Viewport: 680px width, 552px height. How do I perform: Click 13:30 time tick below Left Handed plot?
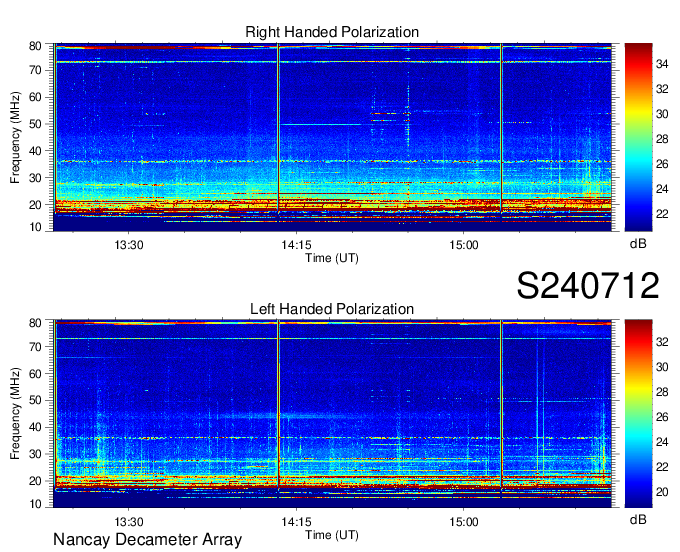[129, 521]
